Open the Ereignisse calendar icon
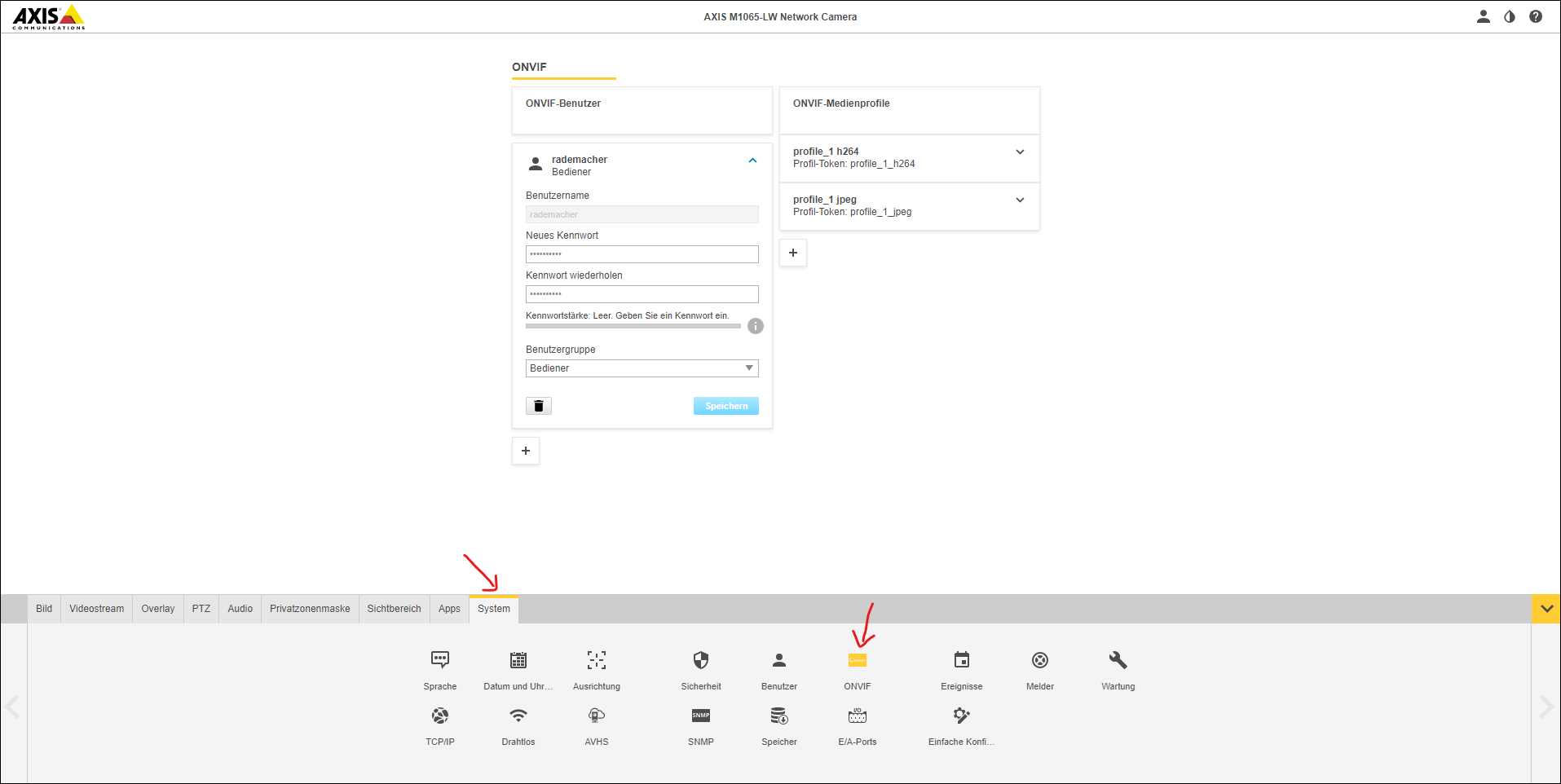Screen dimensions: 1561x784 coord(962,660)
